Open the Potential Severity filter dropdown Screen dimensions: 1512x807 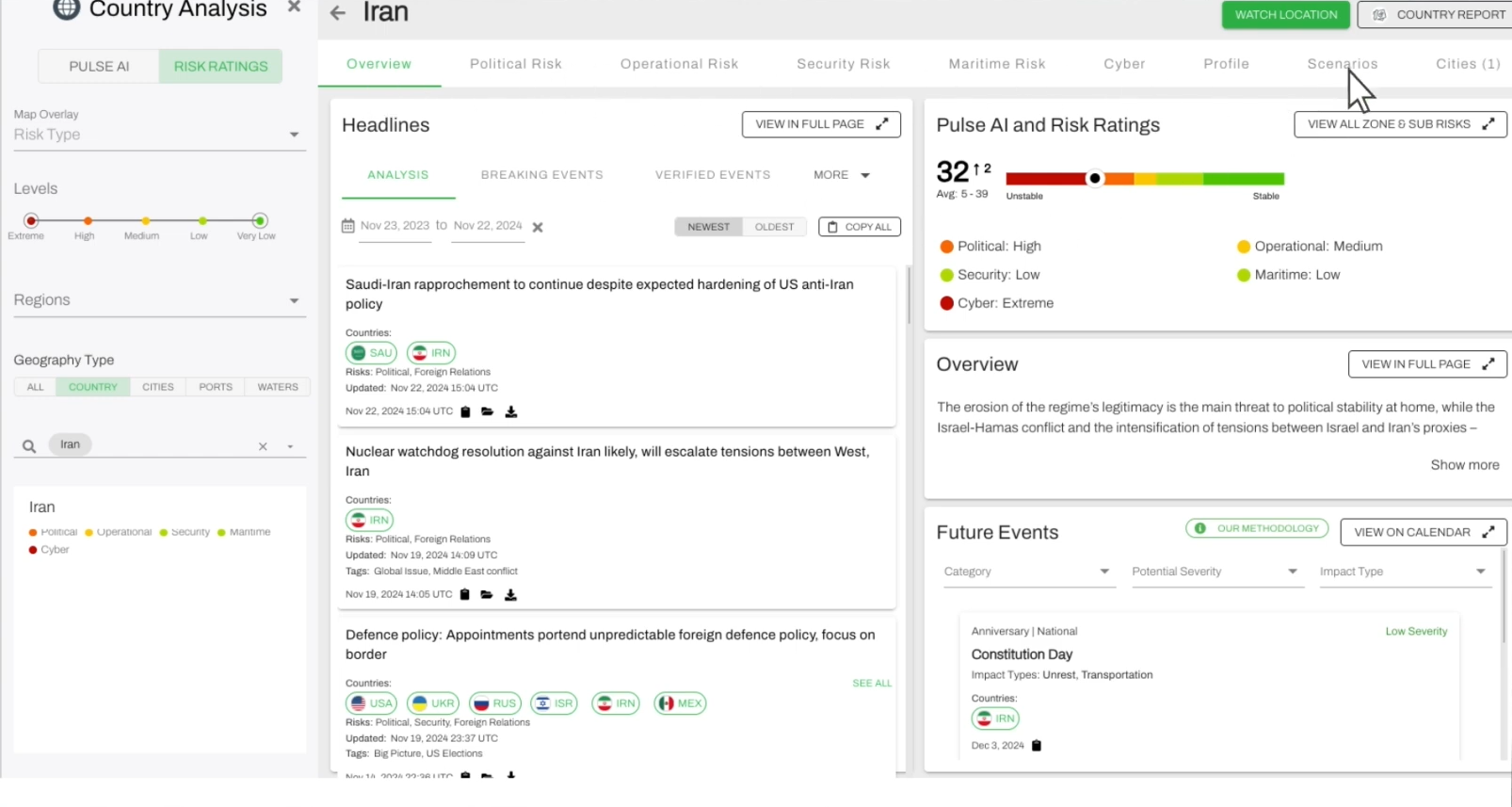point(1216,572)
